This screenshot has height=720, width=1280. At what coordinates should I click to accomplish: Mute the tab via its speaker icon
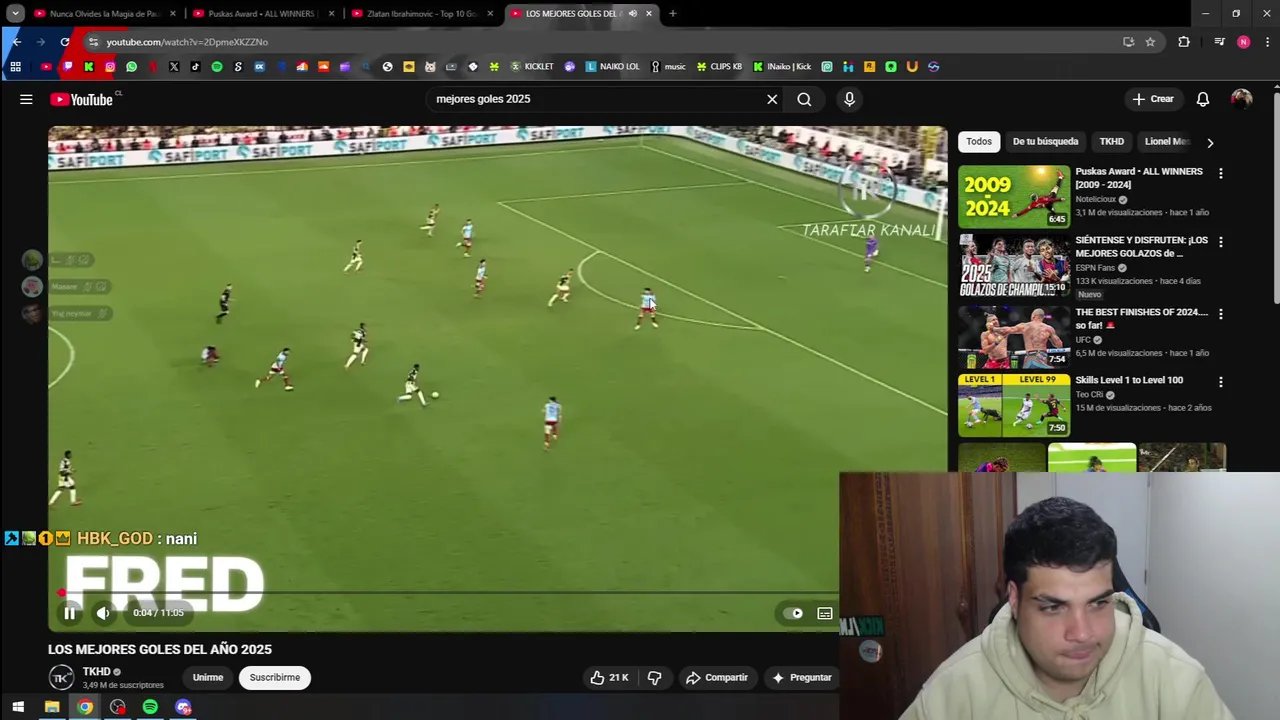pyautogui.click(x=632, y=14)
